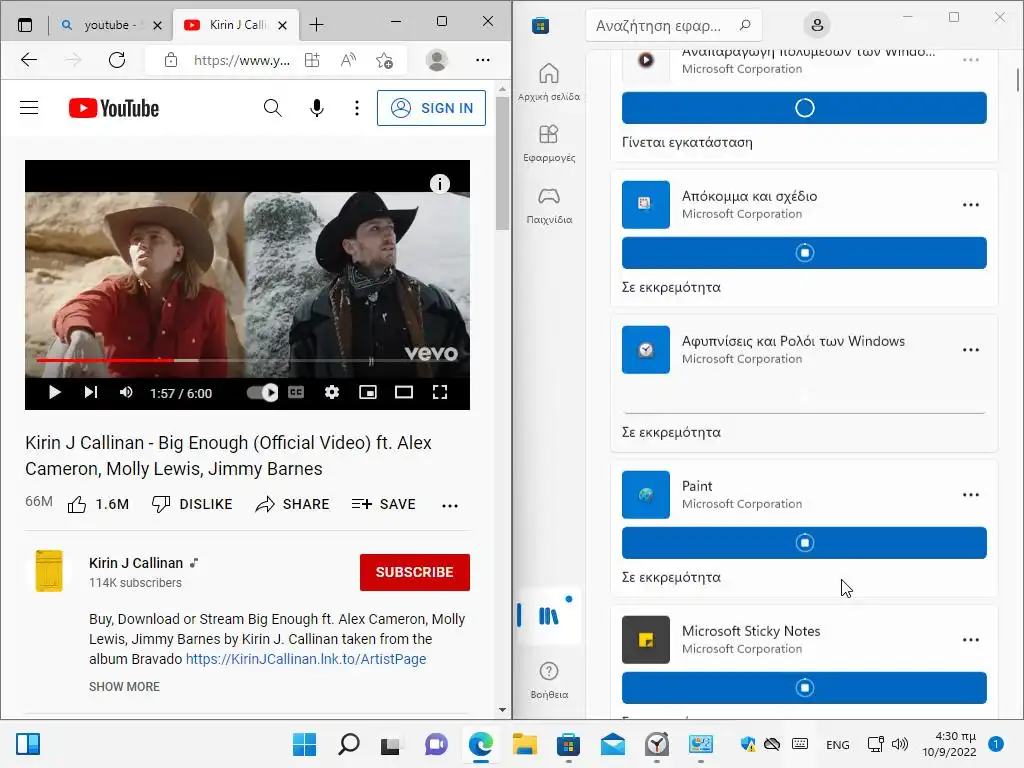Viewport: 1024px width, 768px height.
Task: Skip to the next video
Action: [x=91, y=392]
